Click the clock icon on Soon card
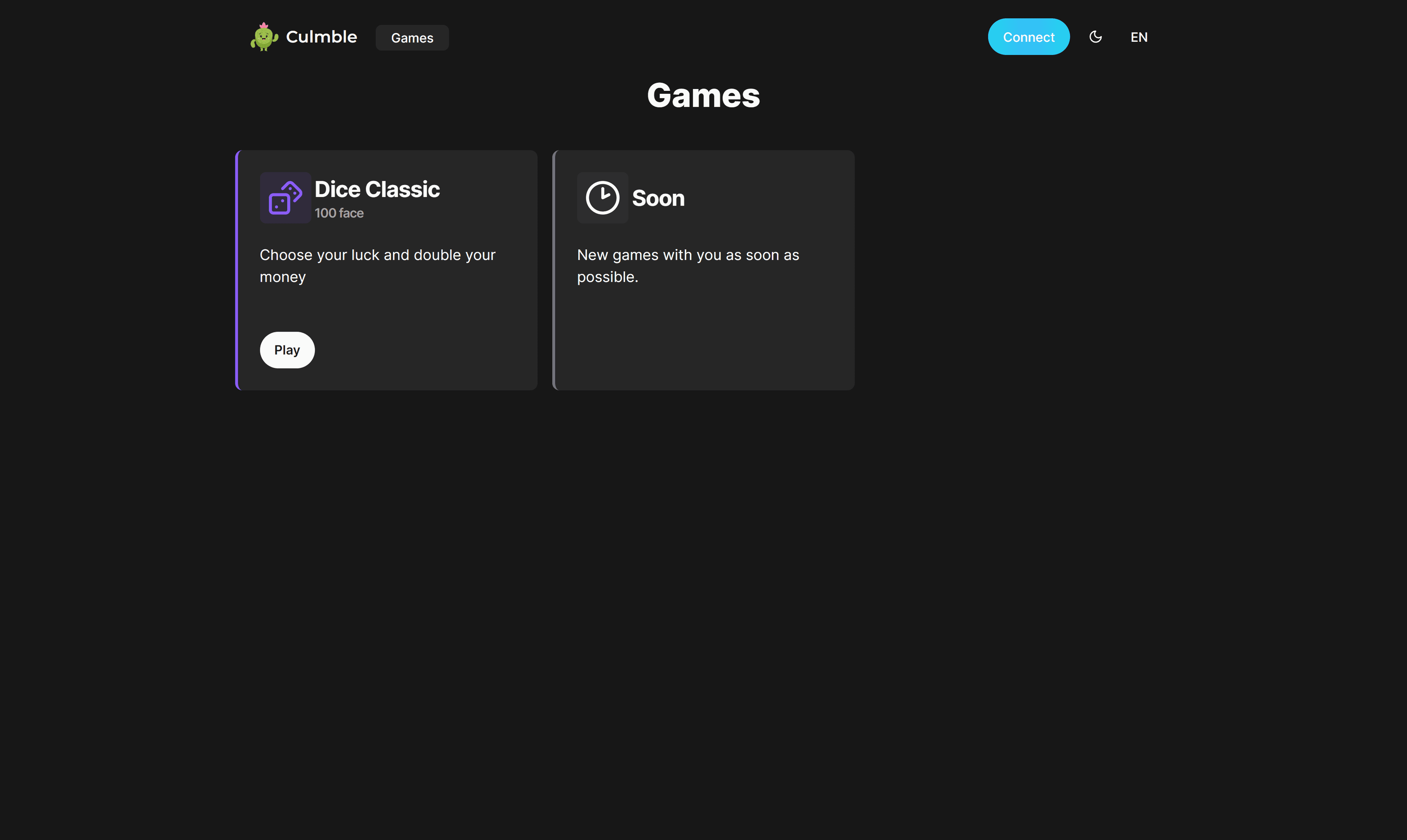1407x840 pixels. (x=602, y=197)
